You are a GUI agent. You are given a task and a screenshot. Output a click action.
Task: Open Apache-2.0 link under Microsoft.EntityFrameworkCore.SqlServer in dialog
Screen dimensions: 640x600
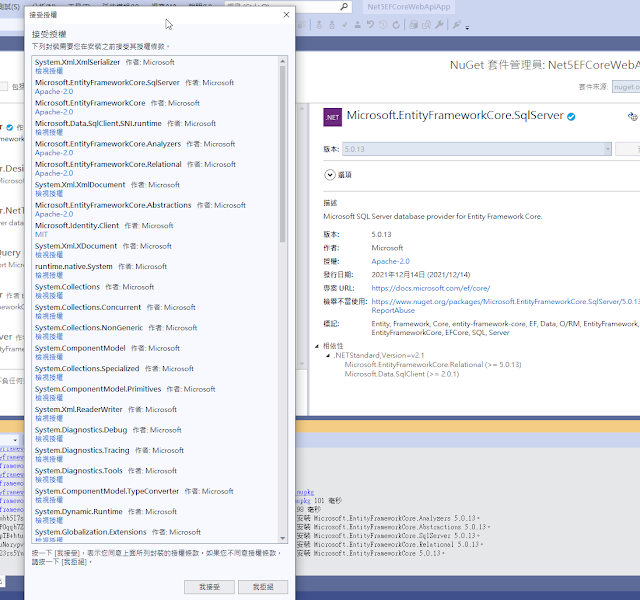[54, 91]
